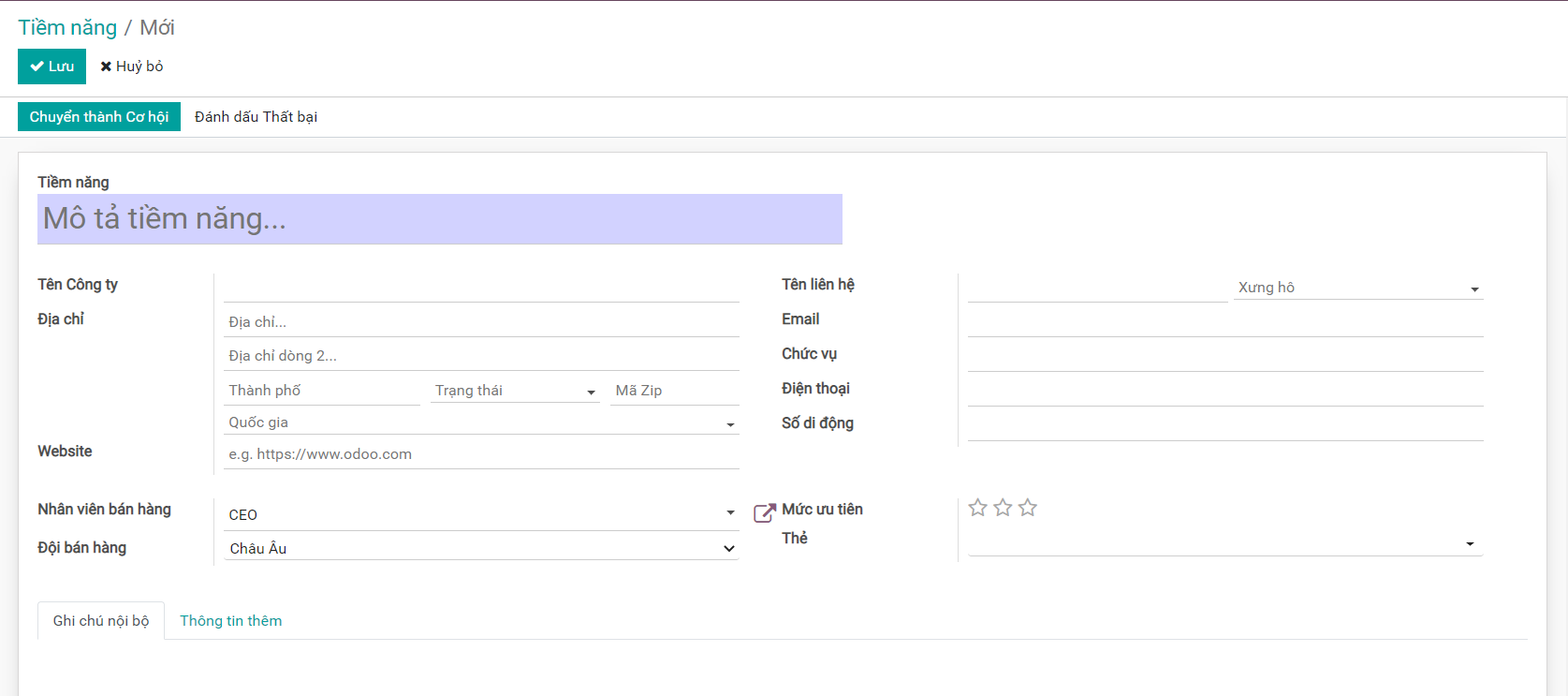This screenshot has width=1568, height=696.
Task: Select the Ghi chú nội bộ tab
Action: pyautogui.click(x=101, y=621)
